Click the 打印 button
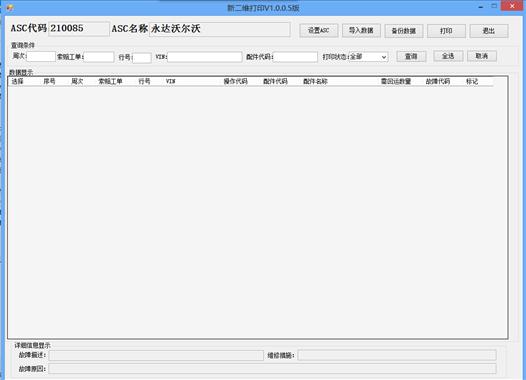This screenshot has width=526, height=380. pyautogui.click(x=446, y=31)
